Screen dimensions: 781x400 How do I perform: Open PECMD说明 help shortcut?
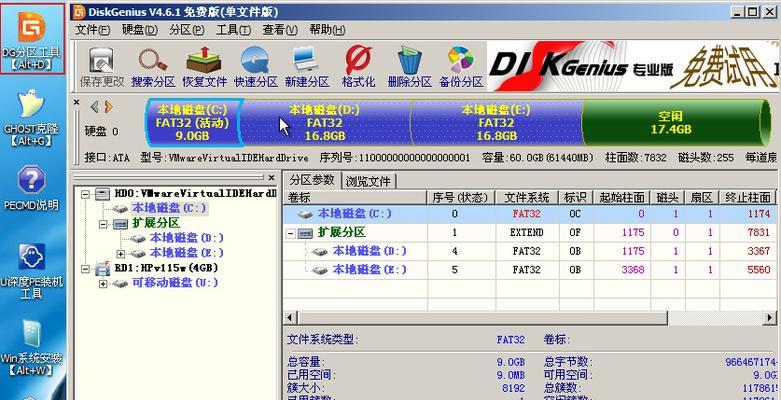click(x=31, y=188)
